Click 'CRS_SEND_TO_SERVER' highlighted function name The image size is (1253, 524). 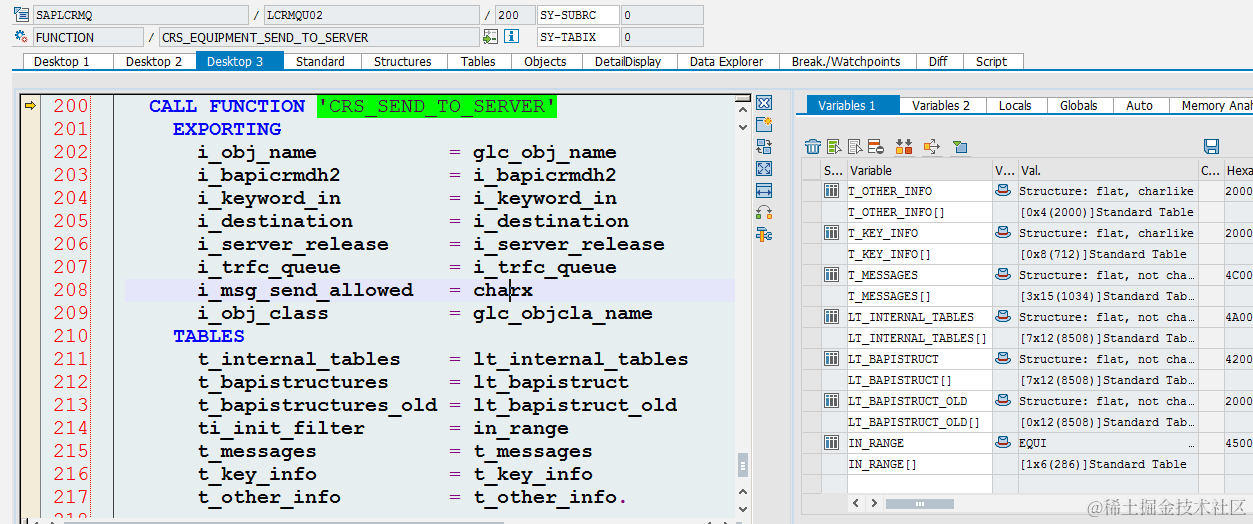pos(436,106)
